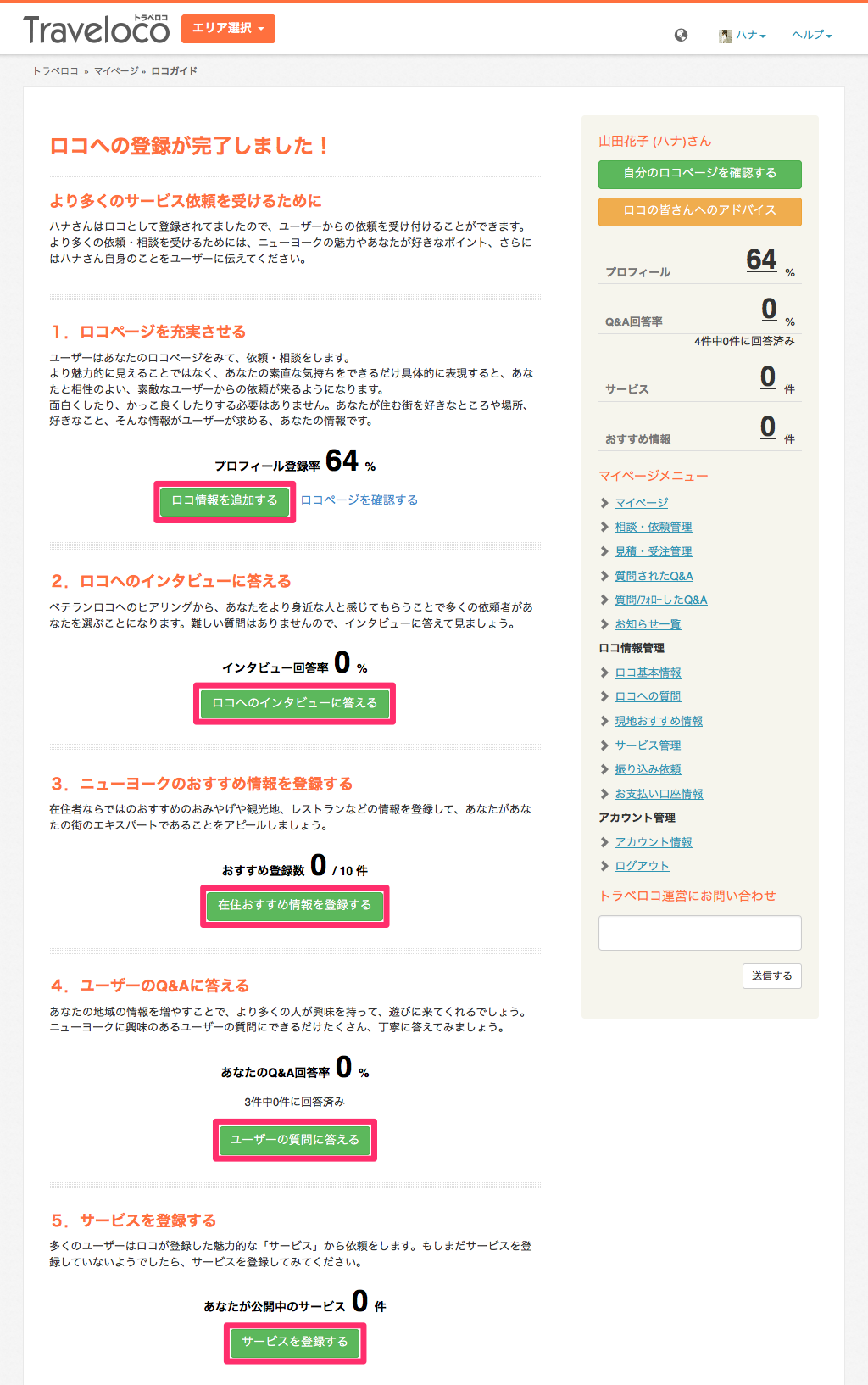Open ロコへの質問 menu item
This screenshot has height=1385, width=868.
click(x=648, y=697)
